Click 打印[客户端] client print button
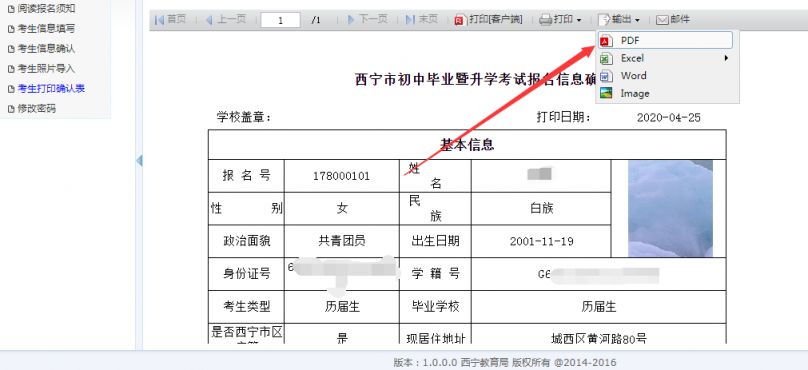Screen dimensions: 808x370 489,20
